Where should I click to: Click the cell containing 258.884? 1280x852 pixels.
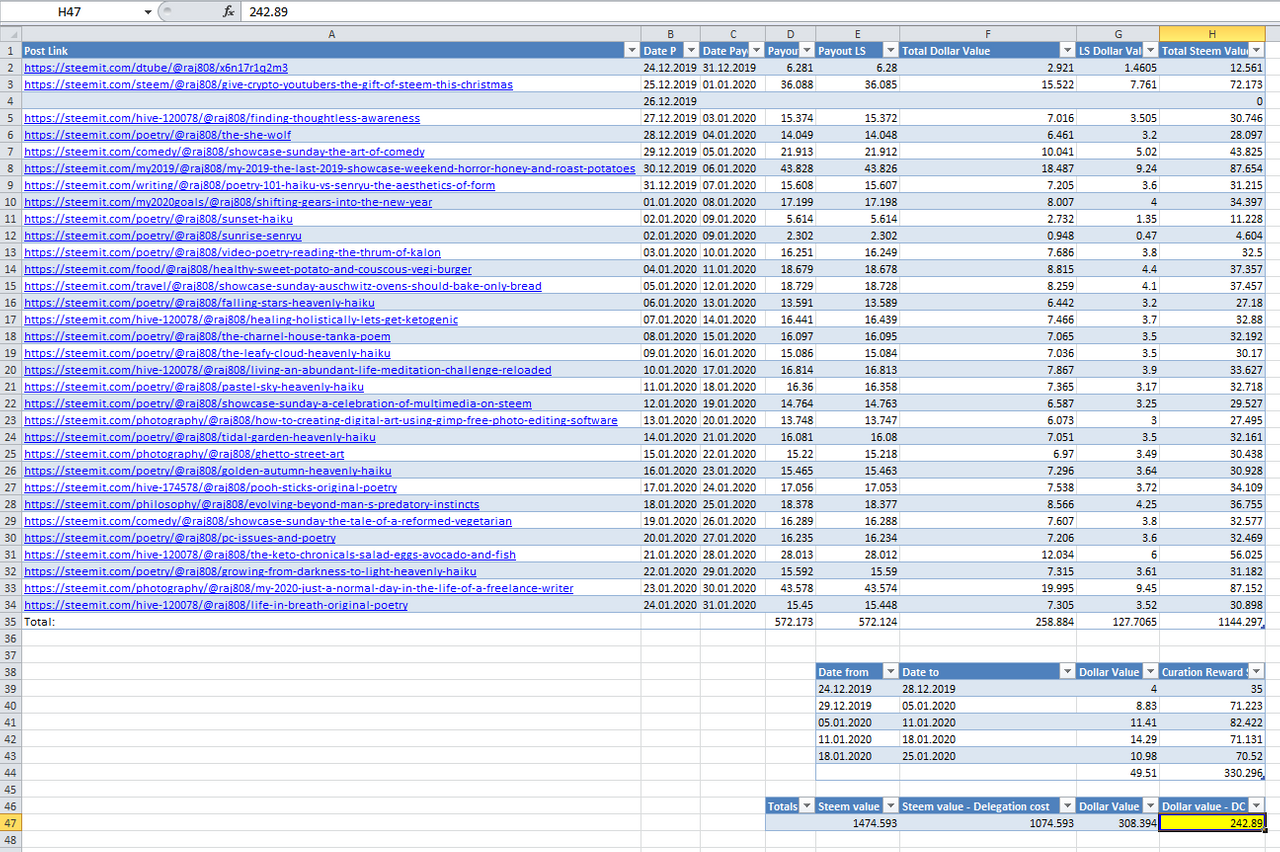988,621
